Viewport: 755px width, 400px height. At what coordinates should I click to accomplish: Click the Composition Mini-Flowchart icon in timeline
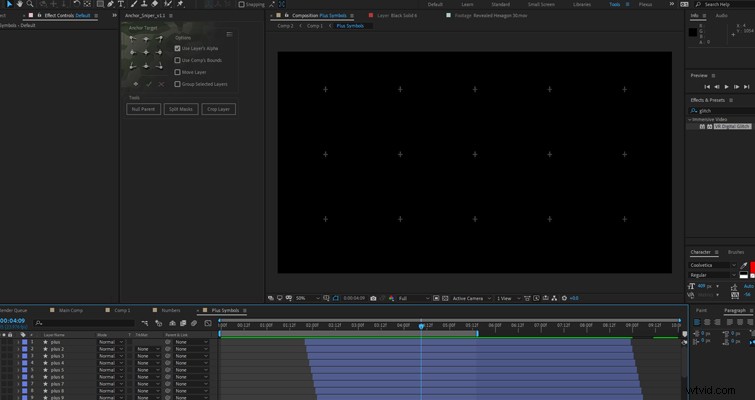point(145,323)
